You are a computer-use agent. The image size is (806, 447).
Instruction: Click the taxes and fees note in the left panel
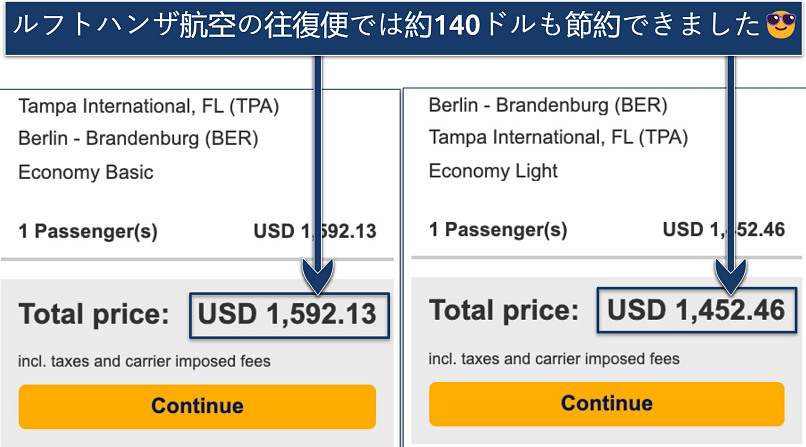[144, 361]
